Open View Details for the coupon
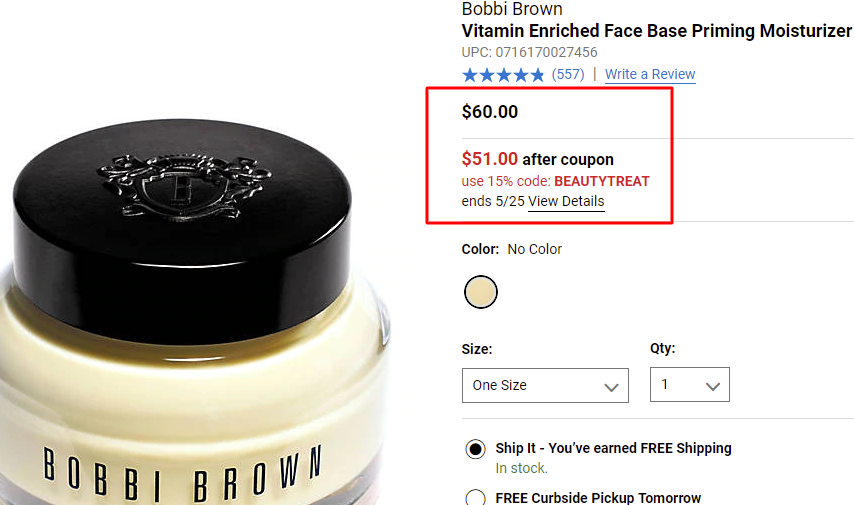The width and height of the screenshot is (854, 505). point(566,202)
